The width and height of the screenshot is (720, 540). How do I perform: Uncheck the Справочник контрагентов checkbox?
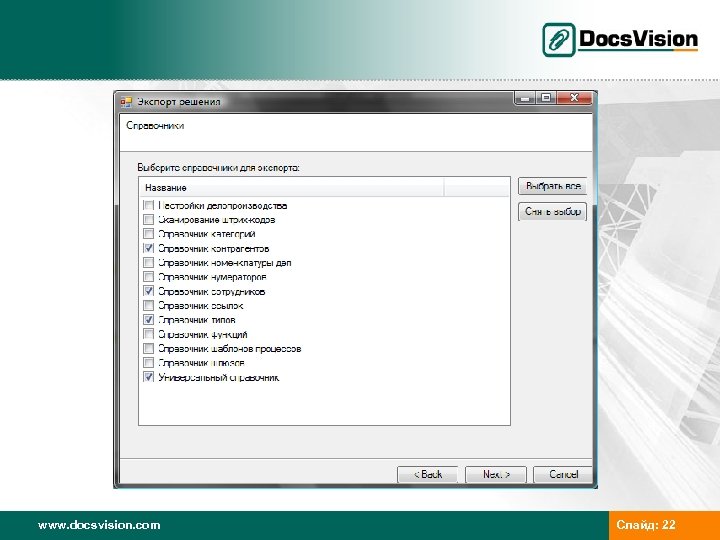148,248
